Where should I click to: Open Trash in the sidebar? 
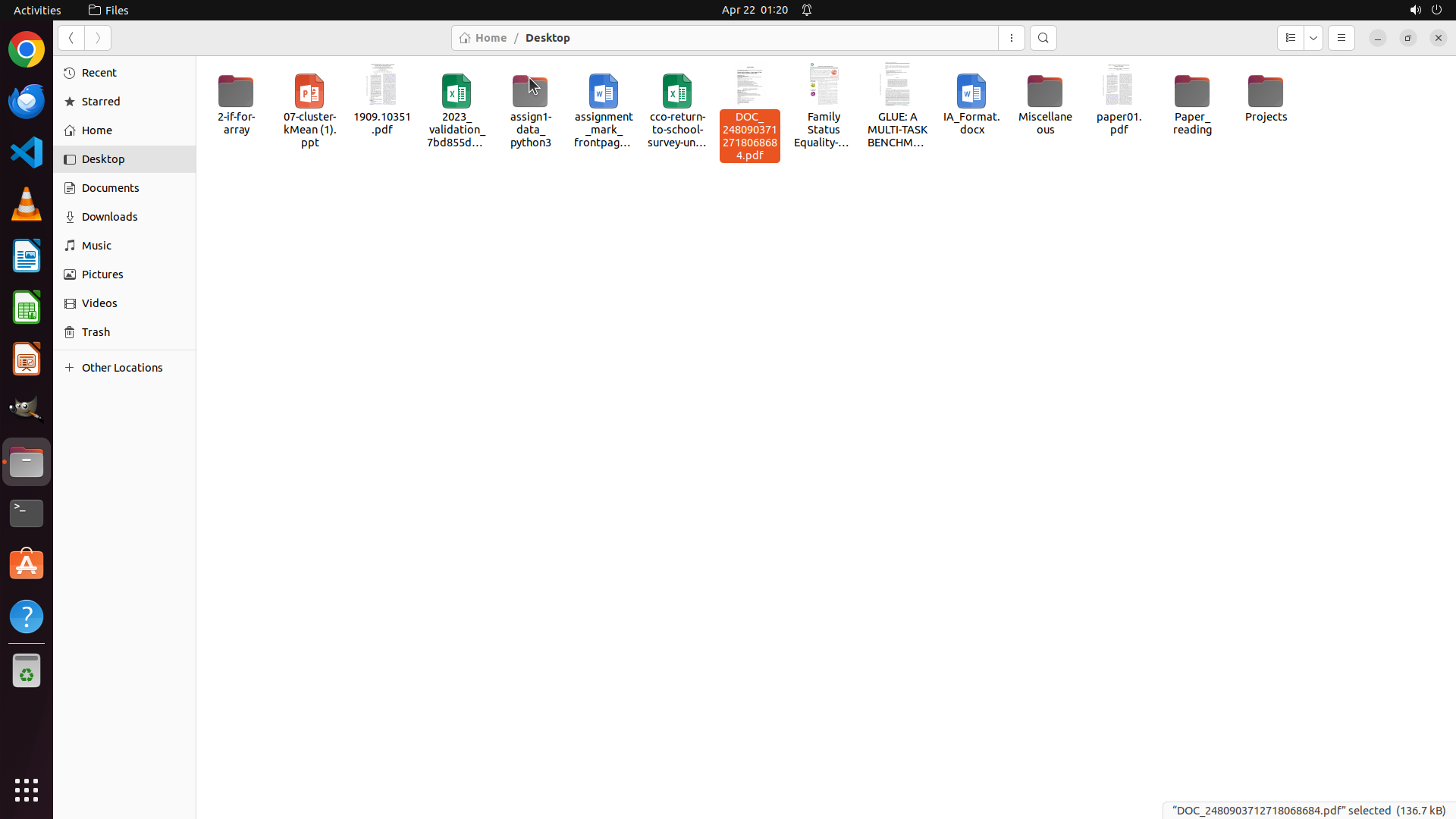pyautogui.click(x=96, y=332)
